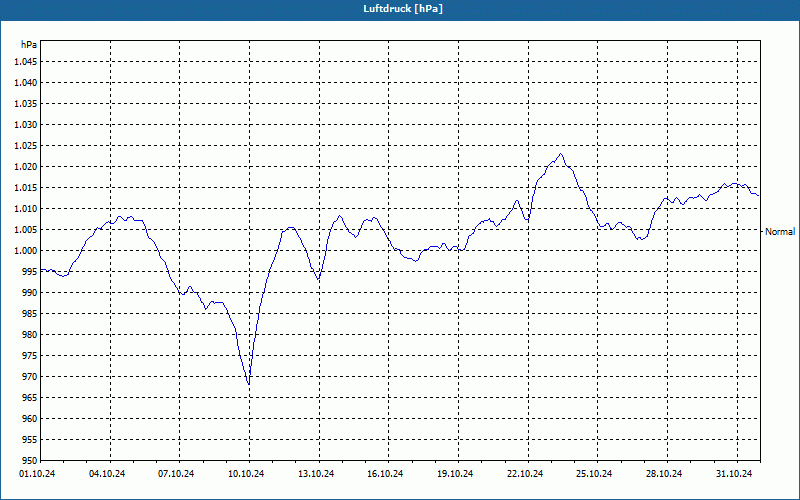Click the Luftdruck [hPa] chart title
800x500 pixels.
[403, 9]
